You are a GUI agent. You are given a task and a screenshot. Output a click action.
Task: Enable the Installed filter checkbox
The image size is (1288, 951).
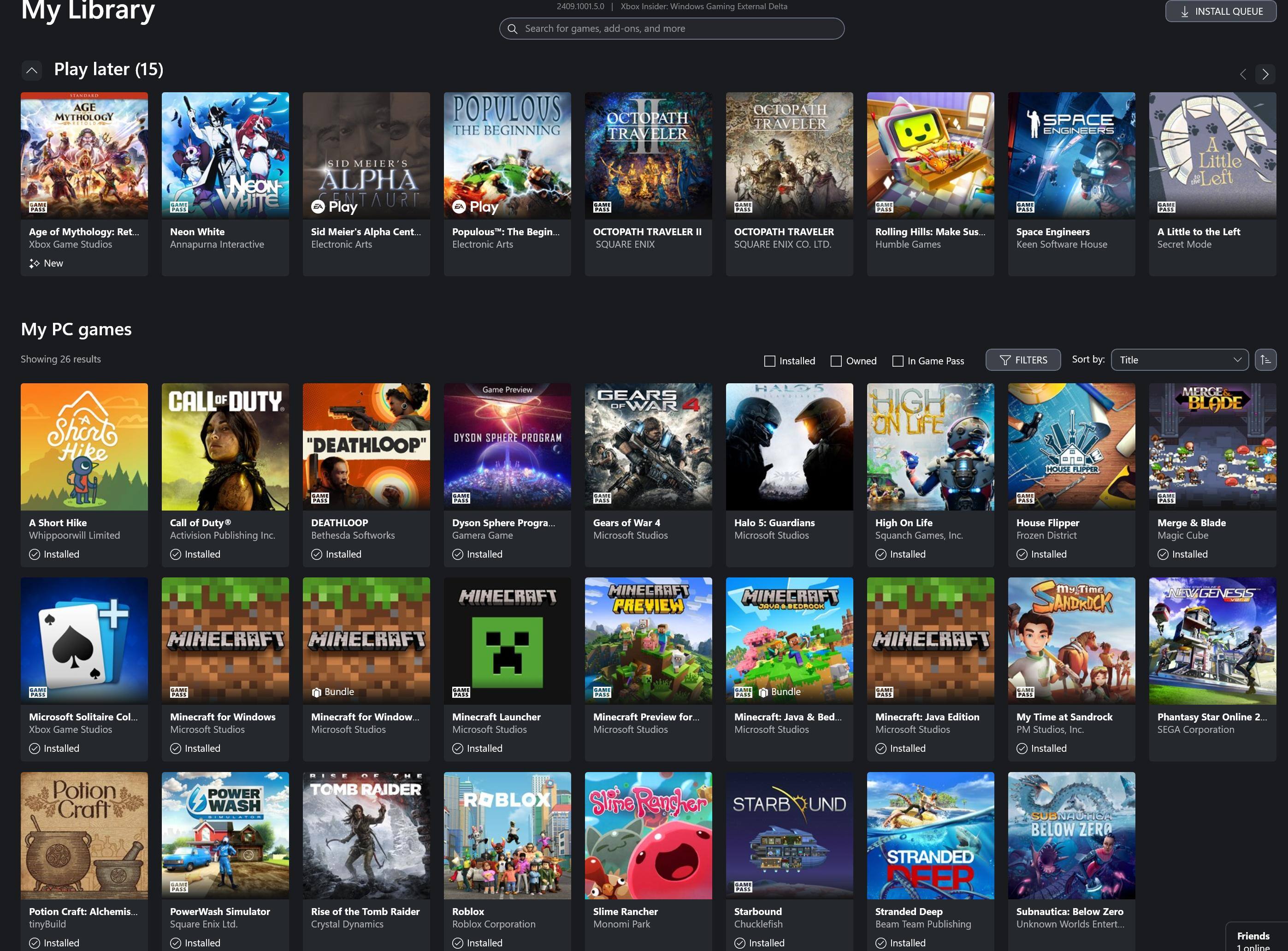(769, 361)
